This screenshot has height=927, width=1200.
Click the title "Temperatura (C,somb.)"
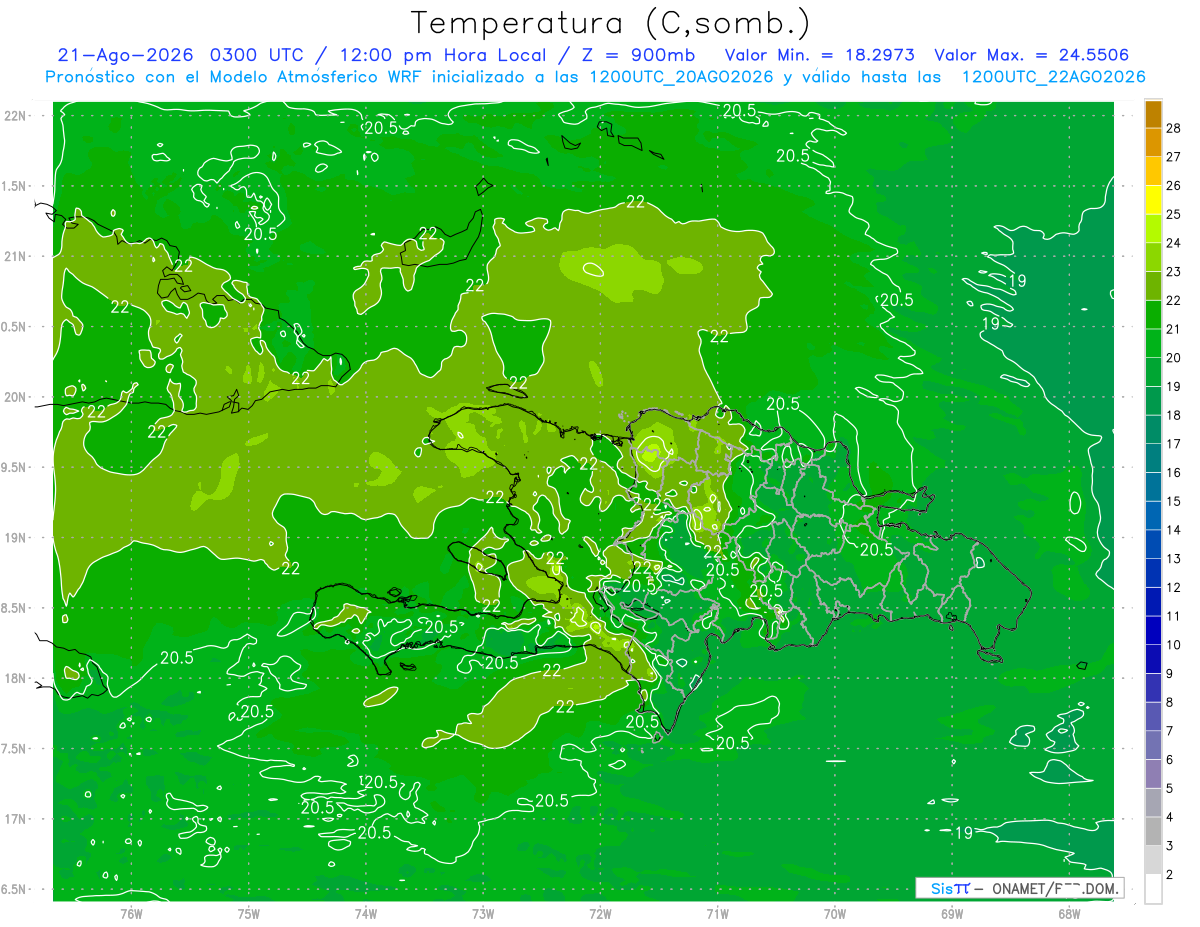(611, 23)
